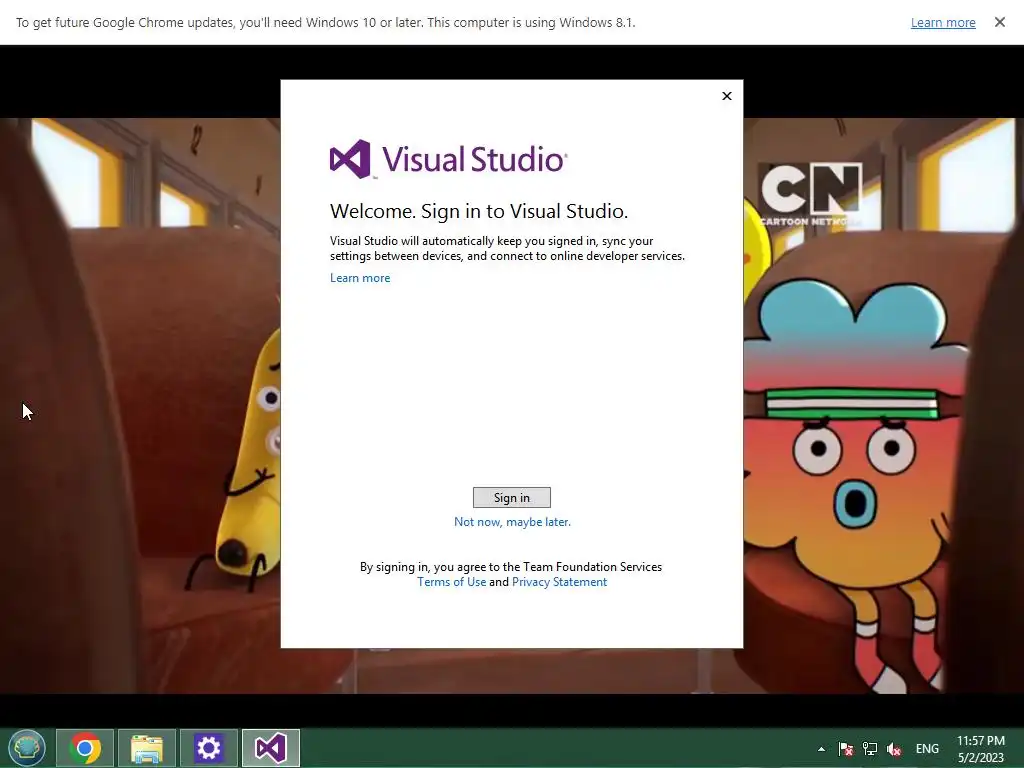The height and width of the screenshot is (768, 1024).
Task: Choose Not now, maybe later link
Action: (512, 522)
